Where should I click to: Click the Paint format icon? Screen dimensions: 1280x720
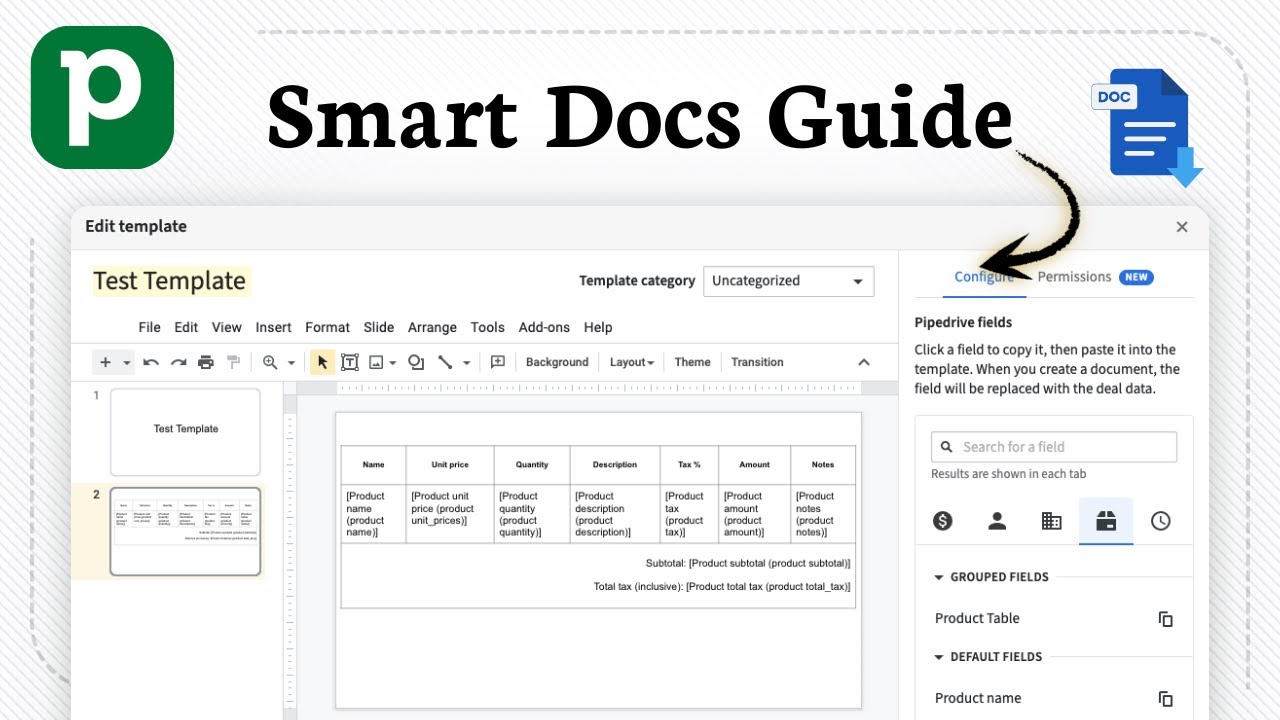pos(233,362)
